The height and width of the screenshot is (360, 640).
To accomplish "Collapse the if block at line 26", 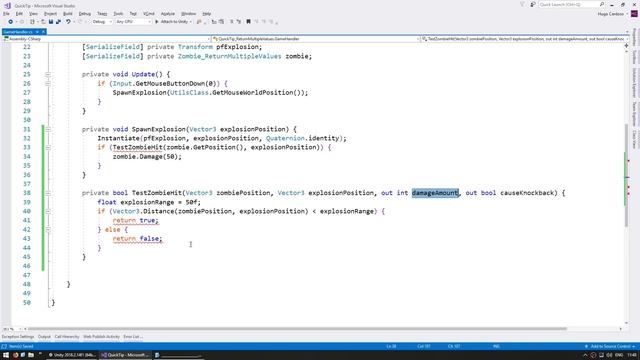I will coord(48,83).
